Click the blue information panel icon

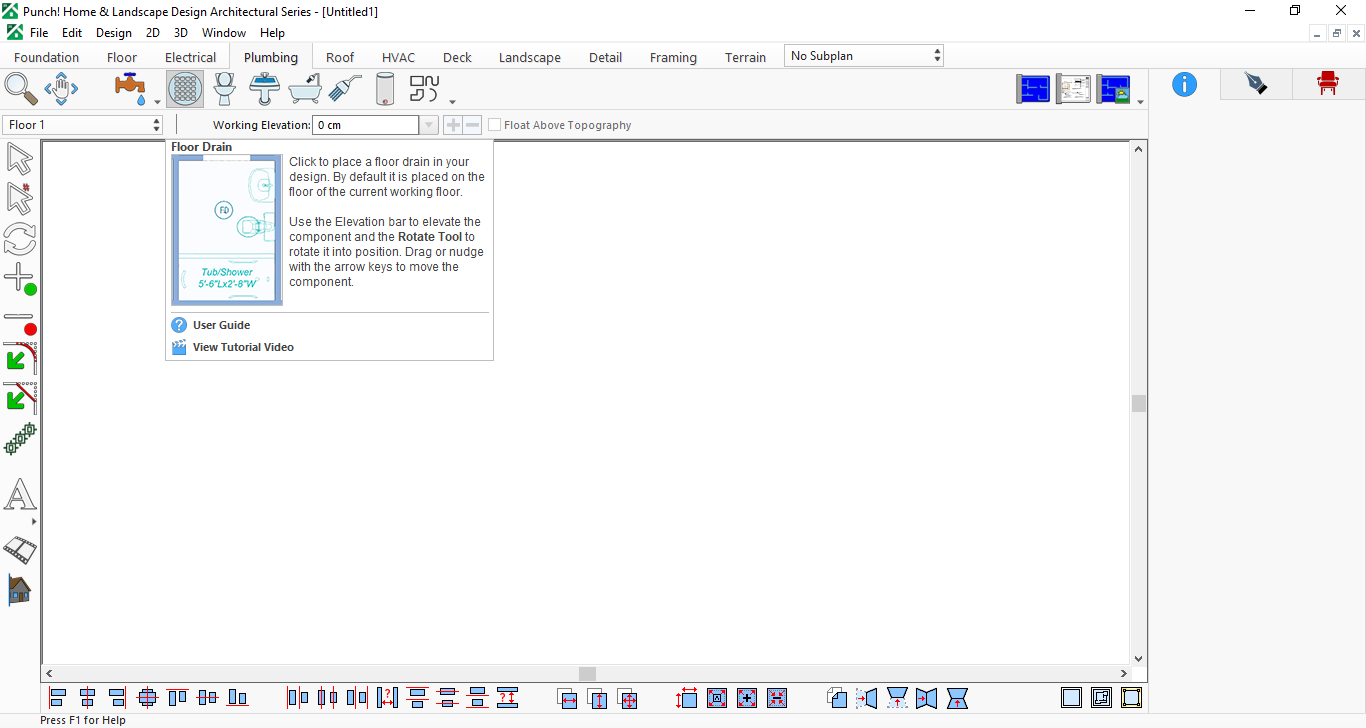pos(1184,84)
